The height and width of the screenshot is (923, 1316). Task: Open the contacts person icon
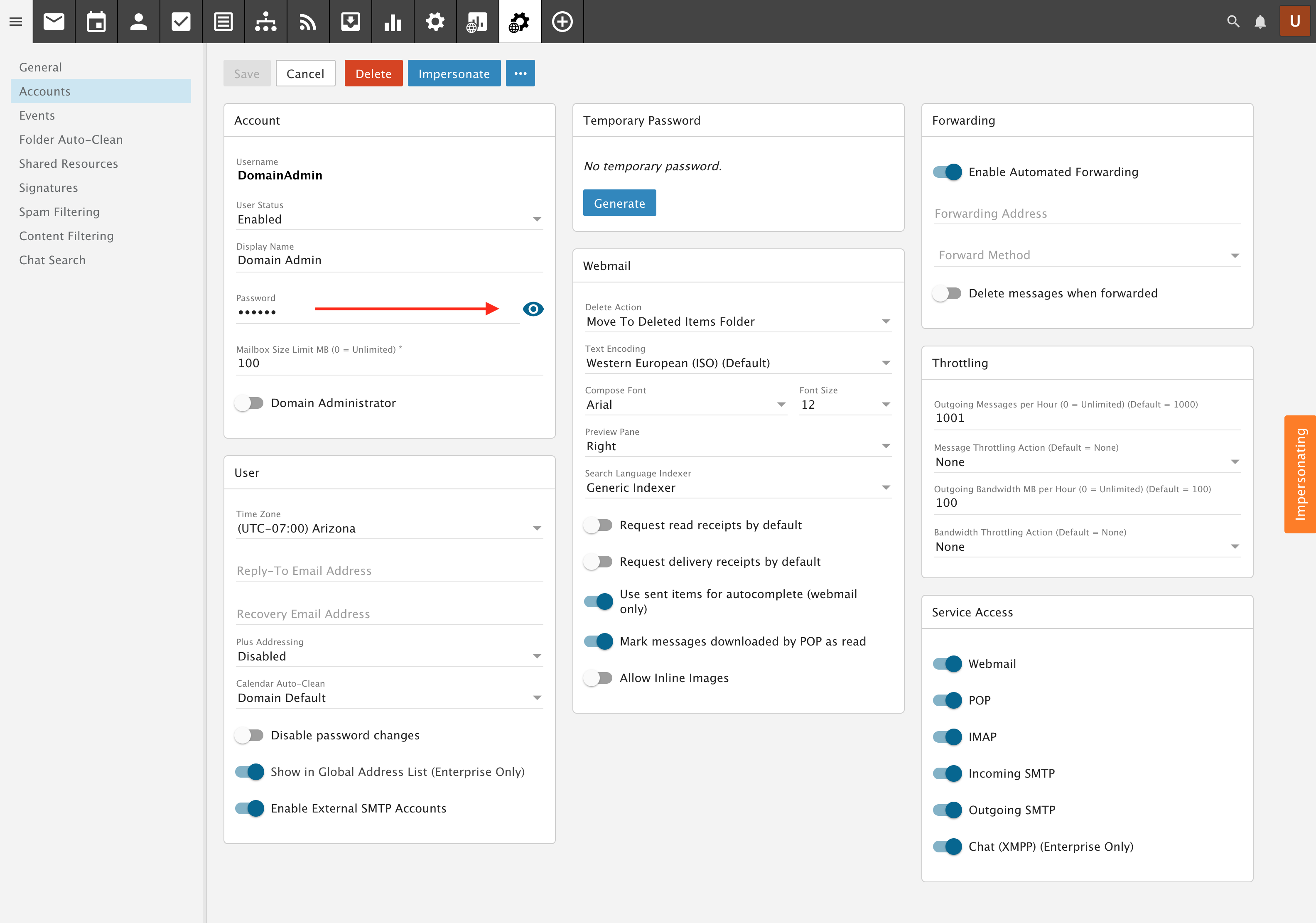[x=138, y=22]
